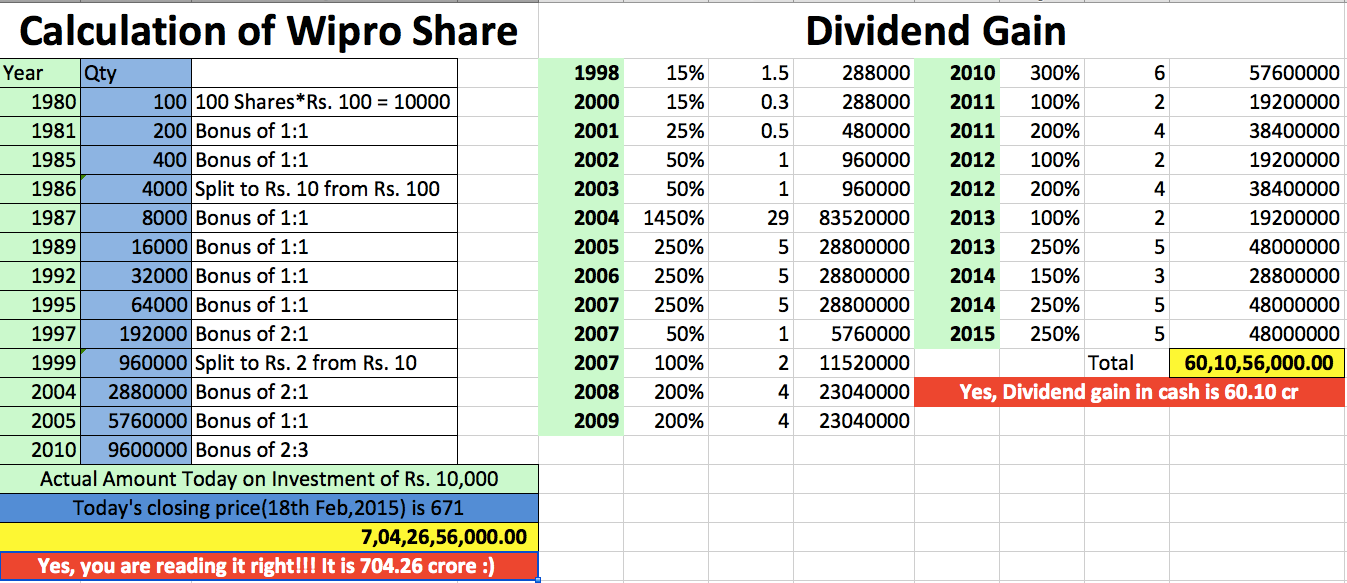
Task: Select 'Yes, Dividend gain in cash is 60.10 cr'
Action: 1130,392
